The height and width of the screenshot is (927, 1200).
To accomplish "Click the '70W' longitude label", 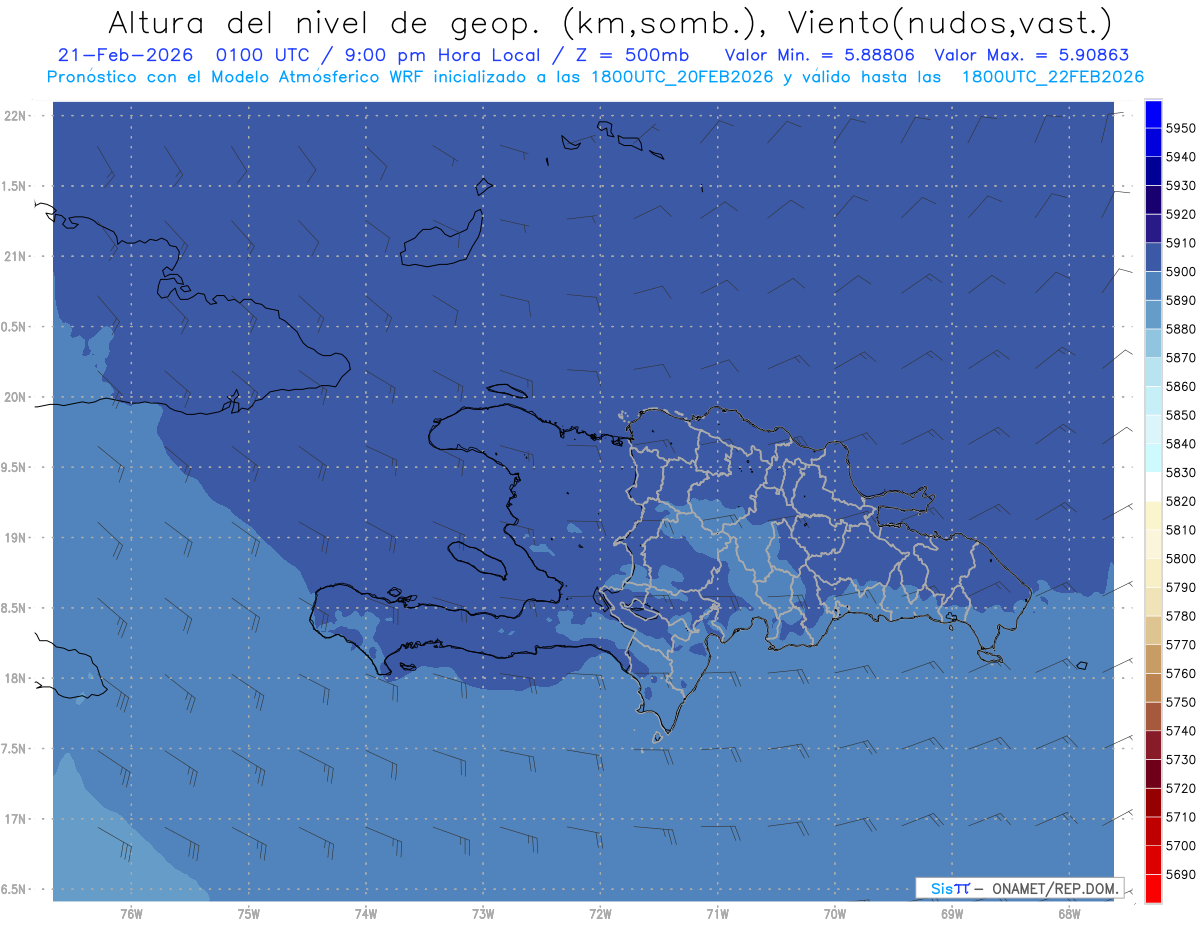I will (835, 914).
